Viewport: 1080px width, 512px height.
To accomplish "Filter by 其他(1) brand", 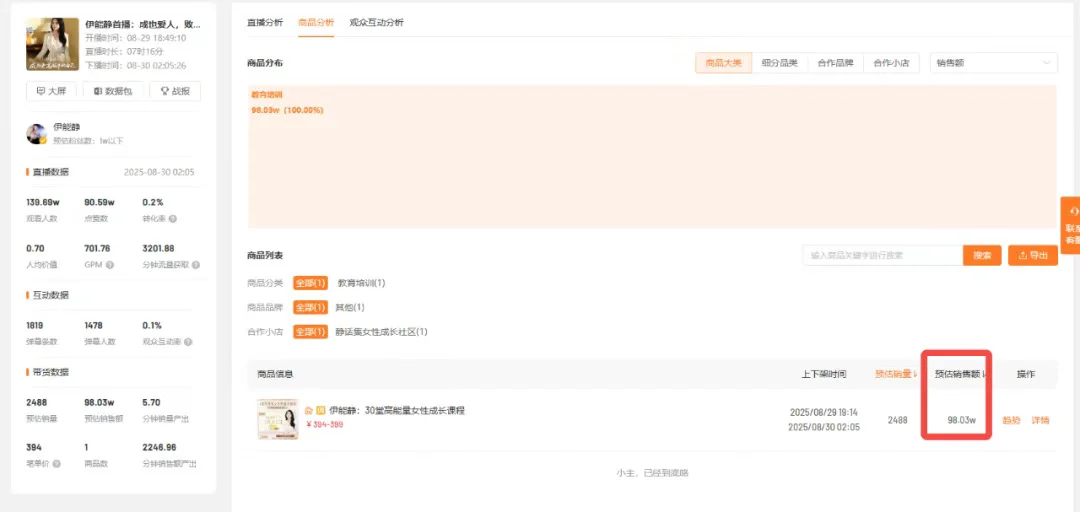I will (x=349, y=307).
